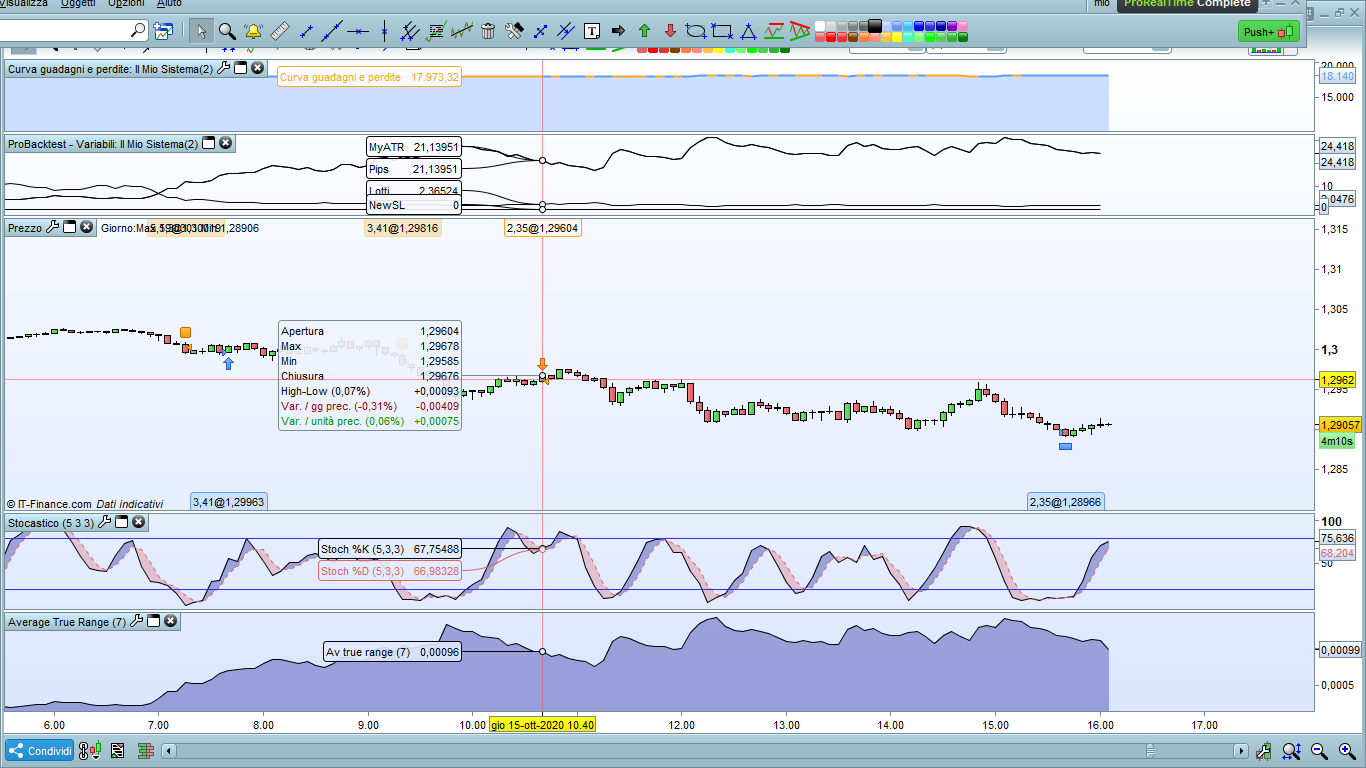This screenshot has height=768, width=1366.
Task: Click the orange sell arrow marker on chart
Action: click(543, 365)
